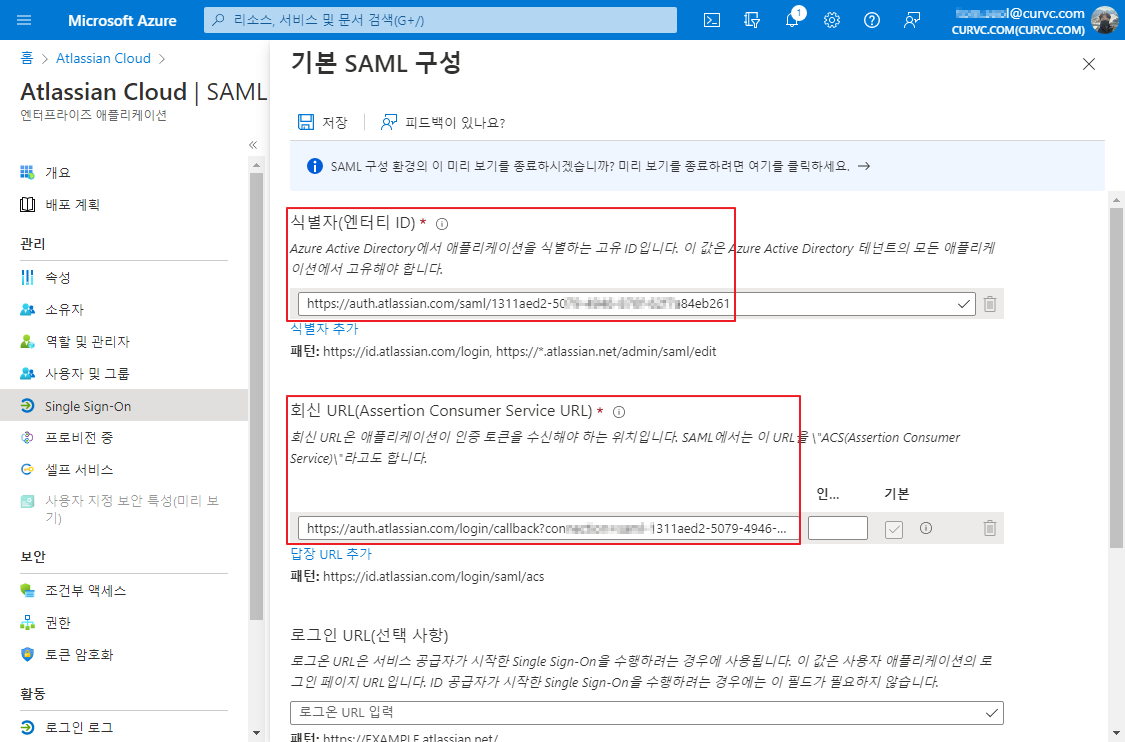The image size is (1125, 742).
Task: Open the help question mark icon
Action: click(x=872, y=20)
